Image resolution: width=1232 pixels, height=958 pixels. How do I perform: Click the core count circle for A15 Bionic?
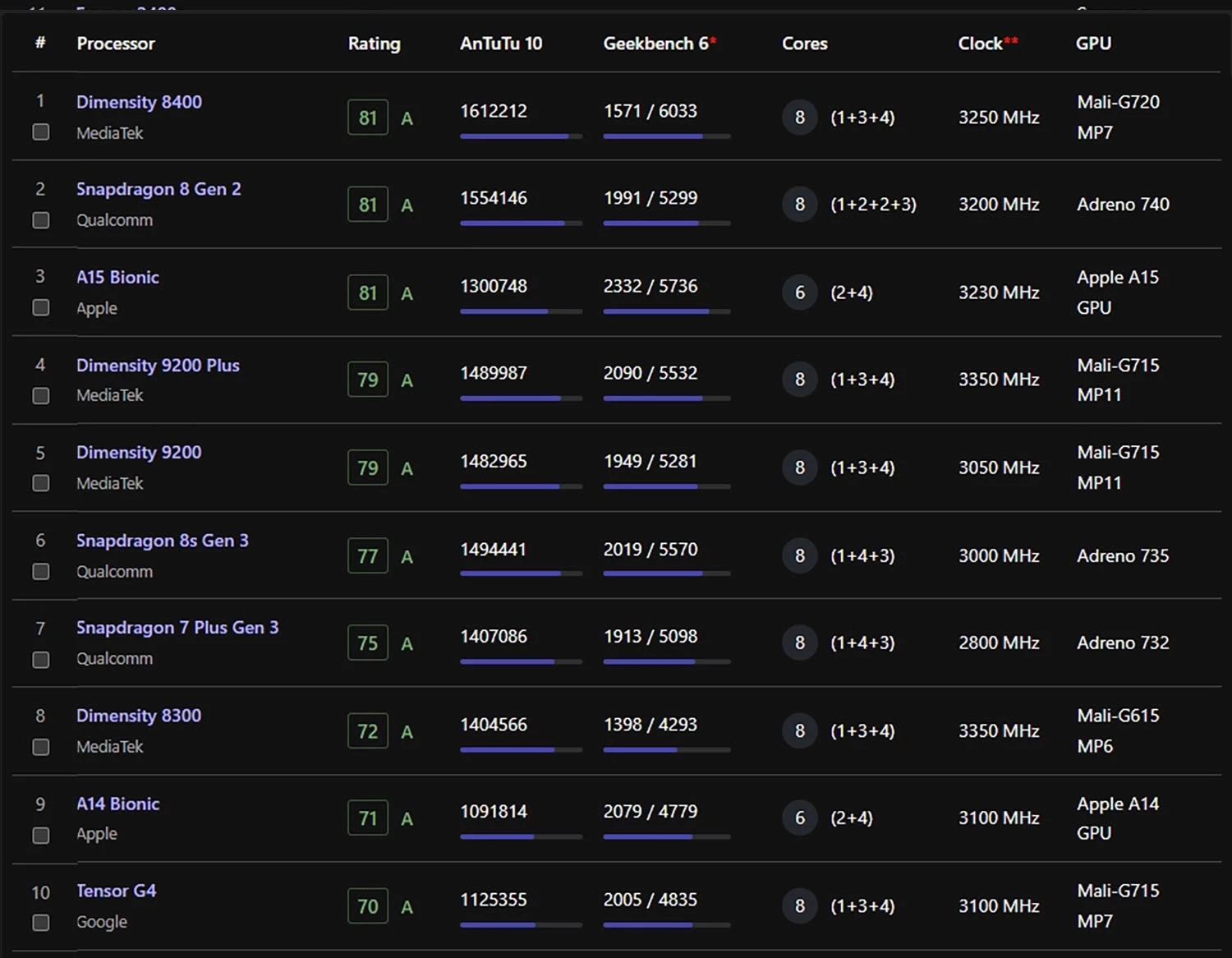pos(800,292)
